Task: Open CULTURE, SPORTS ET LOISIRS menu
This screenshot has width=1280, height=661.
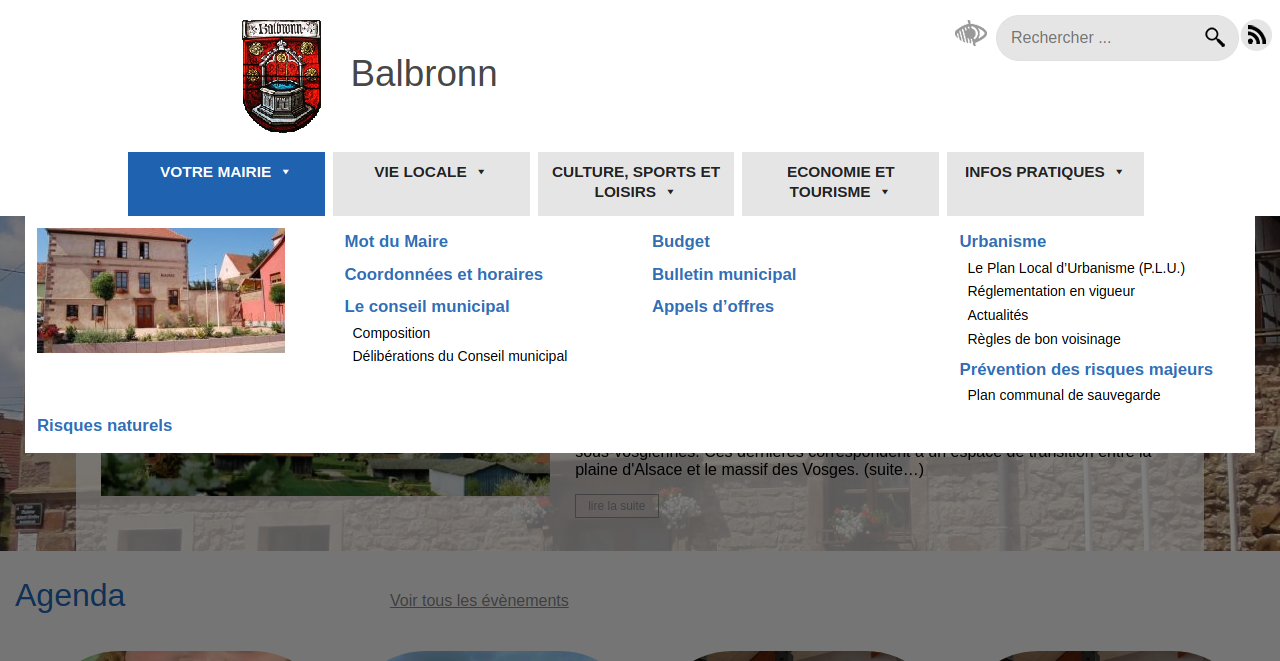Action: click(x=636, y=184)
